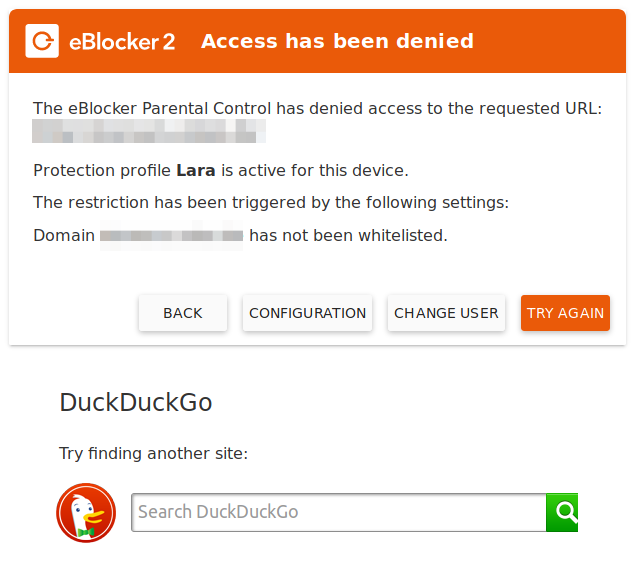Viewport: 641px width, 566px height.
Task: Click the bold profile name Lara
Action: tap(196, 170)
